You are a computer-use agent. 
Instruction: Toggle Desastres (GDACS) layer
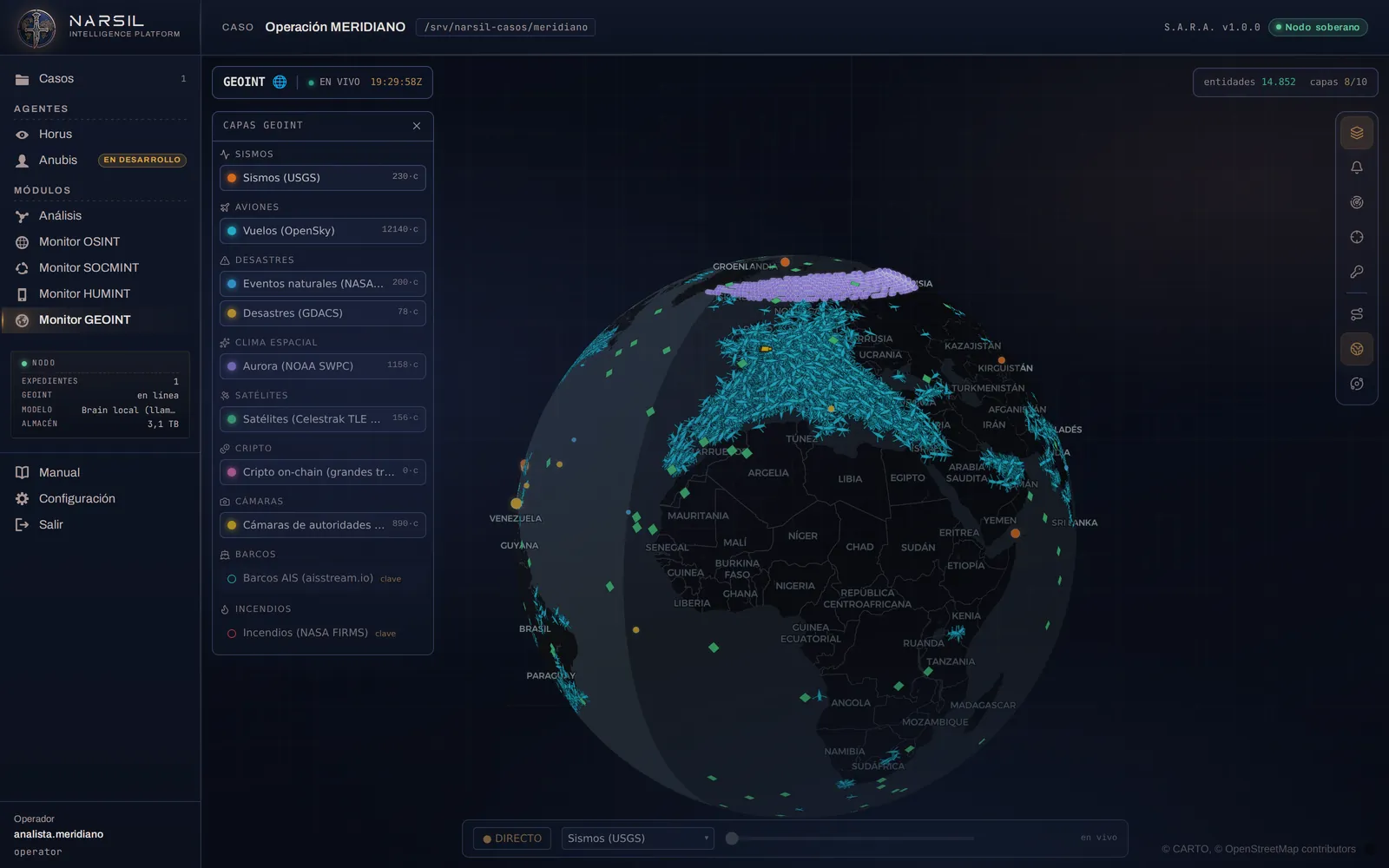pyautogui.click(x=323, y=312)
